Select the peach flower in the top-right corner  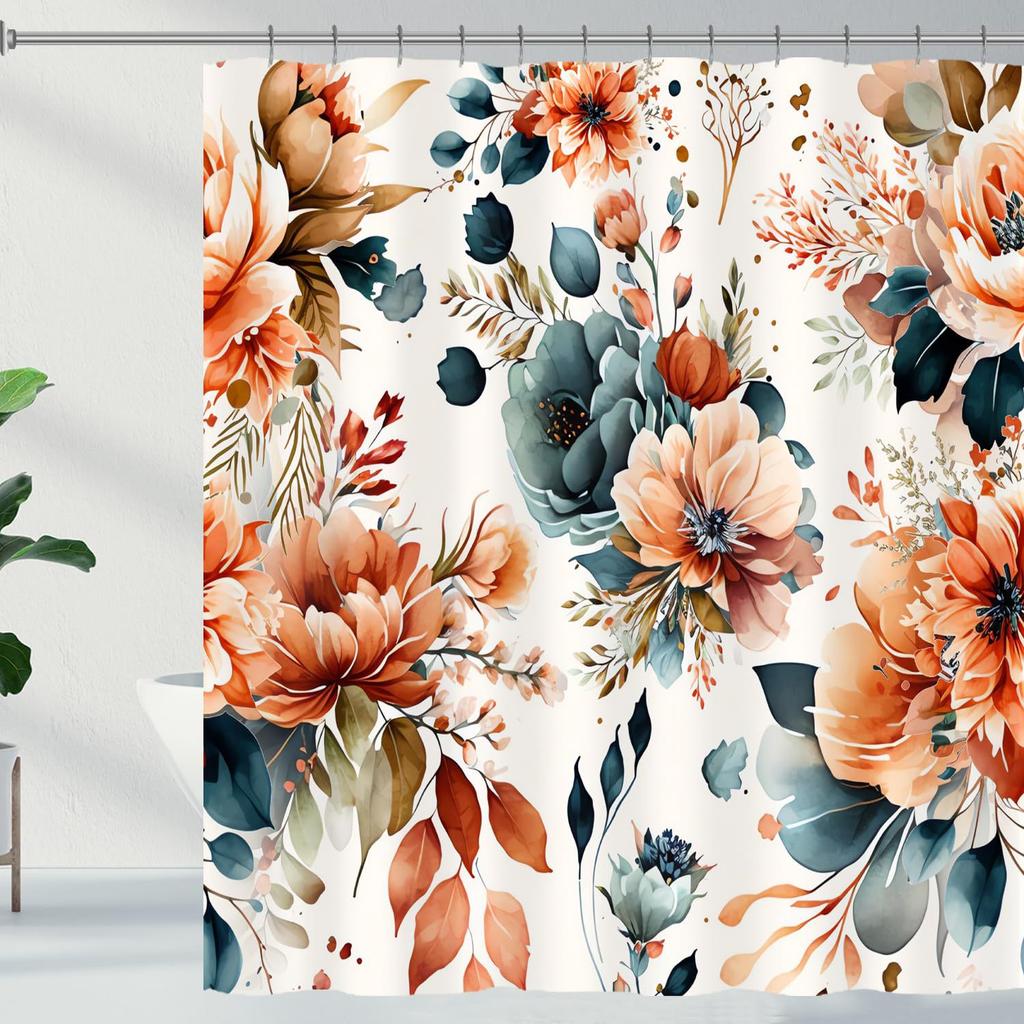tap(985, 210)
